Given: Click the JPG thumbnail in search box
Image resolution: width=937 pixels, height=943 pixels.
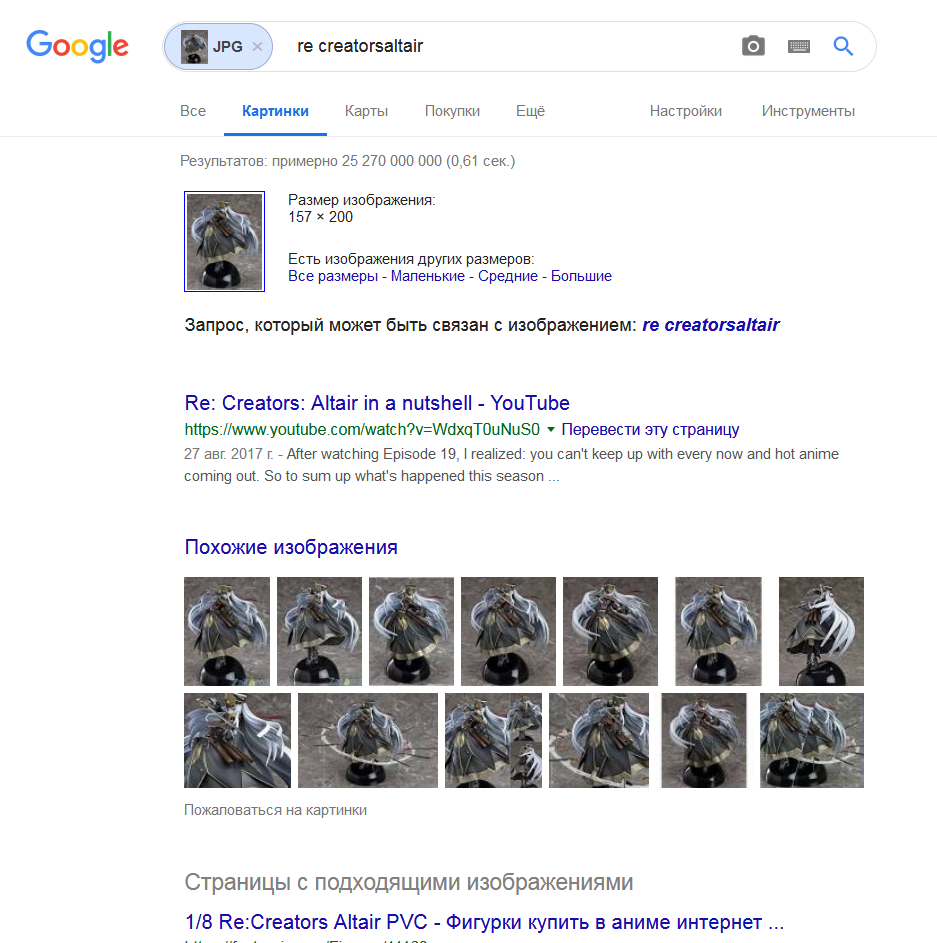Looking at the screenshot, I should coord(194,46).
